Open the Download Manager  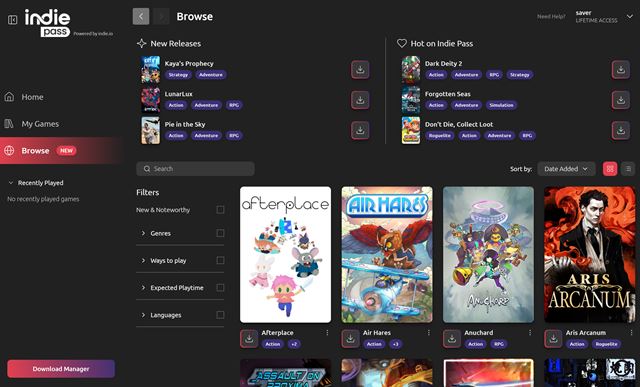coord(61,369)
